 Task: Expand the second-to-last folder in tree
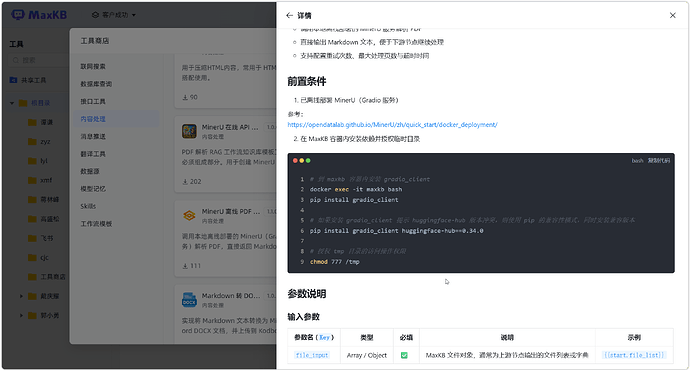(x=21, y=296)
